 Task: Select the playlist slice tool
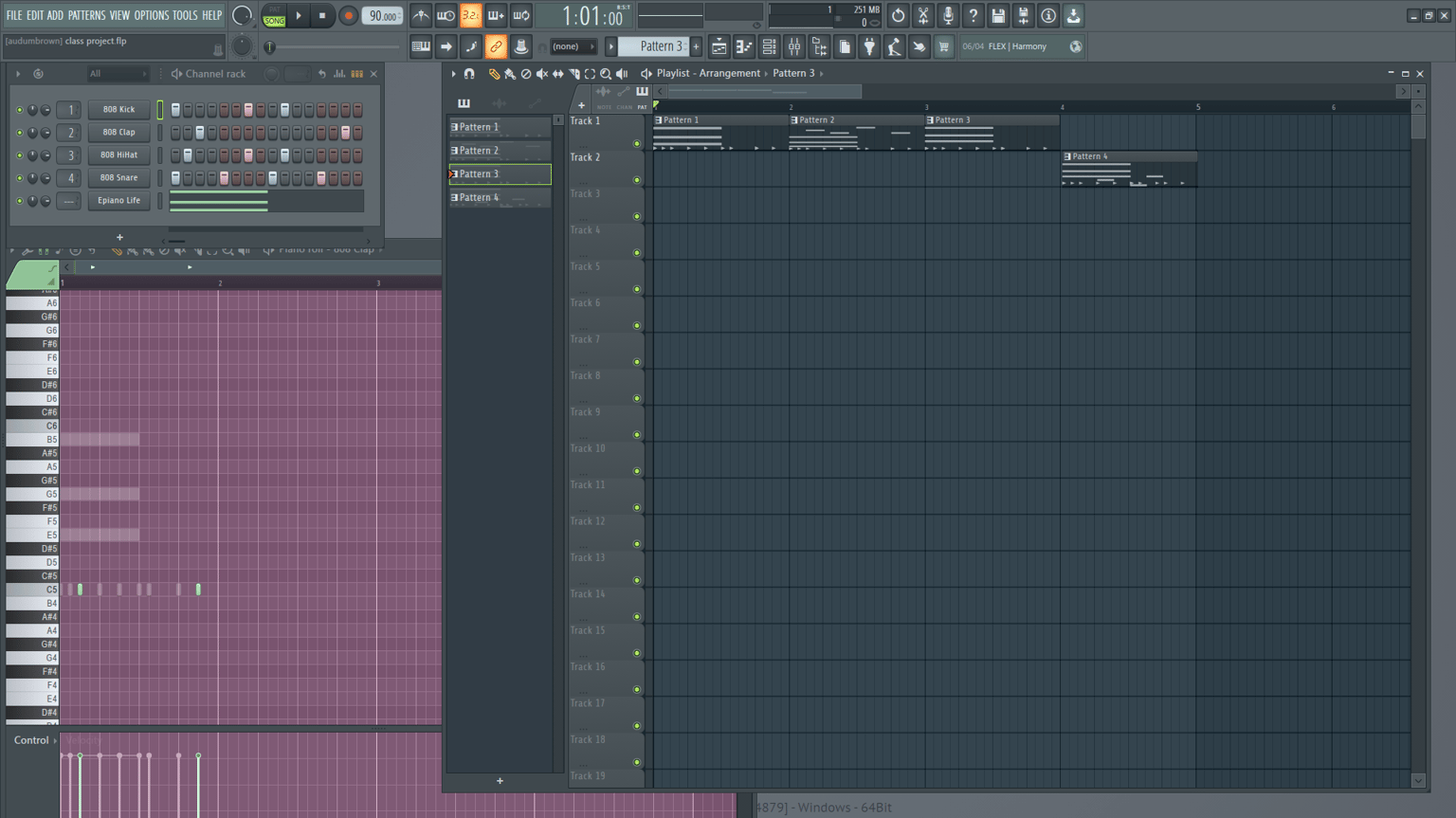[x=574, y=74]
